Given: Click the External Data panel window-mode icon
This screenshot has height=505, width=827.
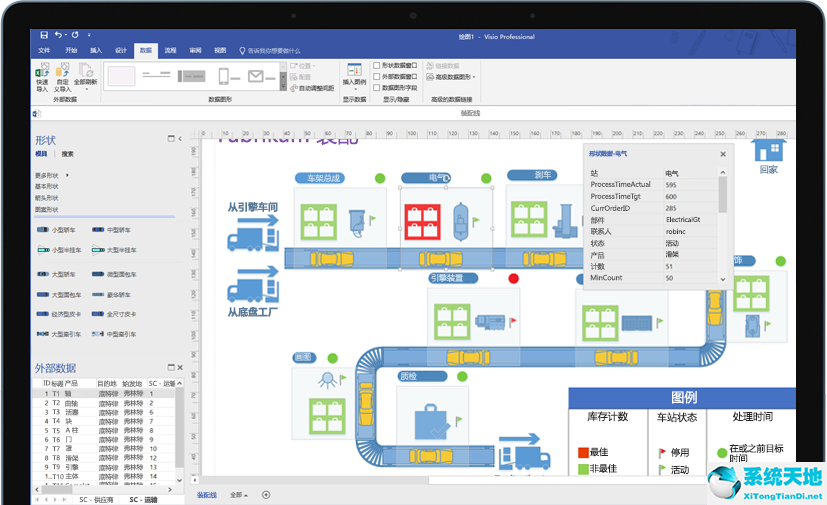Looking at the screenshot, I should tap(171, 367).
